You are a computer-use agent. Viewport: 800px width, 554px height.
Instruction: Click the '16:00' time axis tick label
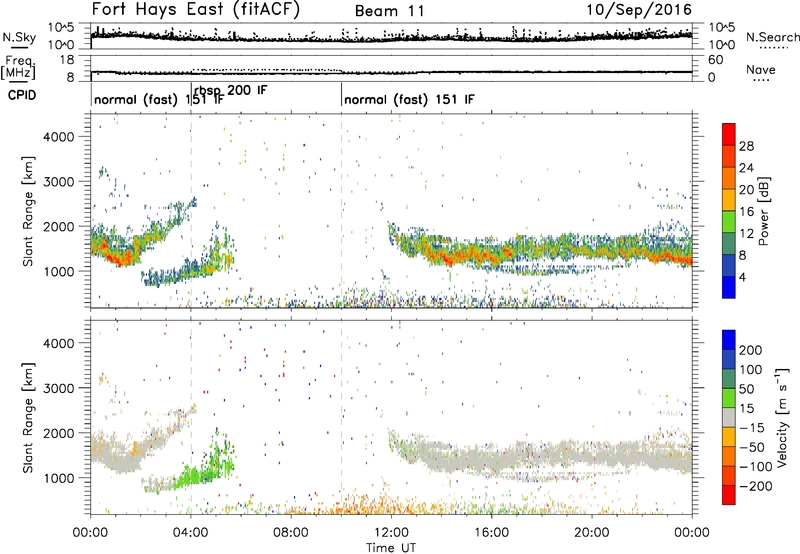[491, 533]
